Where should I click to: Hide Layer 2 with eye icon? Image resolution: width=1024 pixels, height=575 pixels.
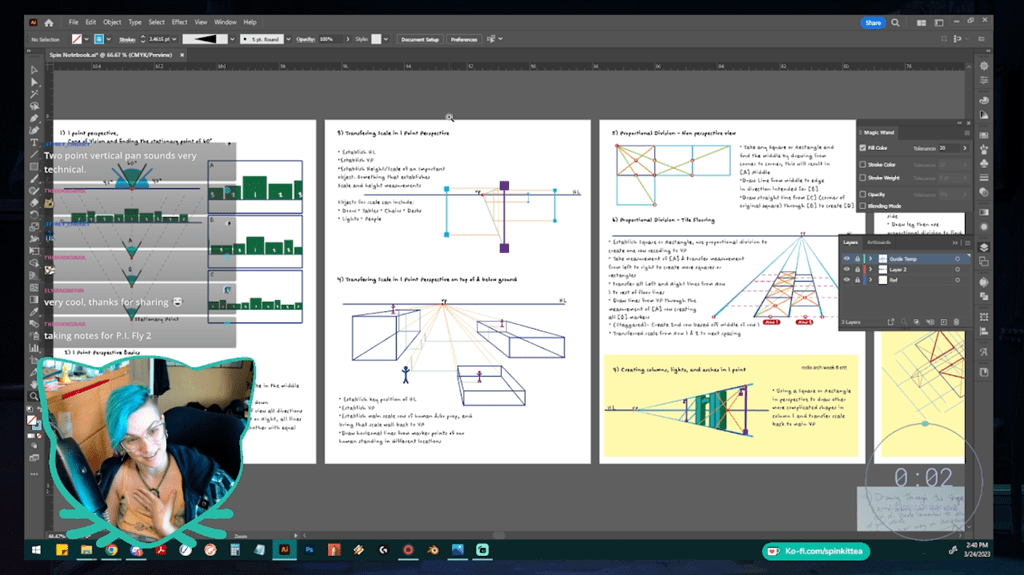pyautogui.click(x=846, y=269)
